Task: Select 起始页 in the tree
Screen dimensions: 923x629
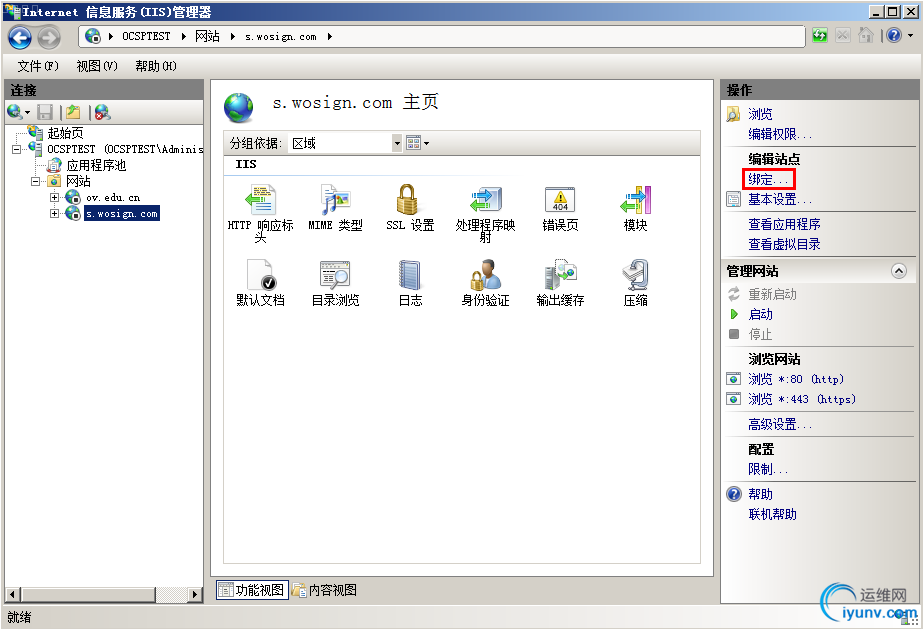Action: [65, 133]
